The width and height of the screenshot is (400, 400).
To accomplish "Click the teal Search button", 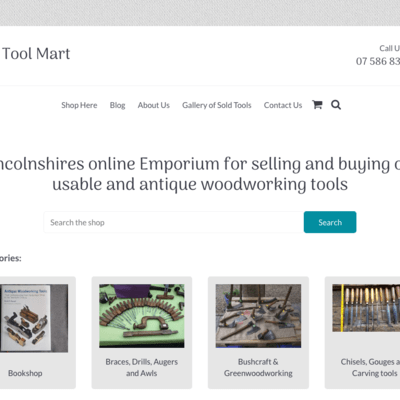I will point(330,222).
